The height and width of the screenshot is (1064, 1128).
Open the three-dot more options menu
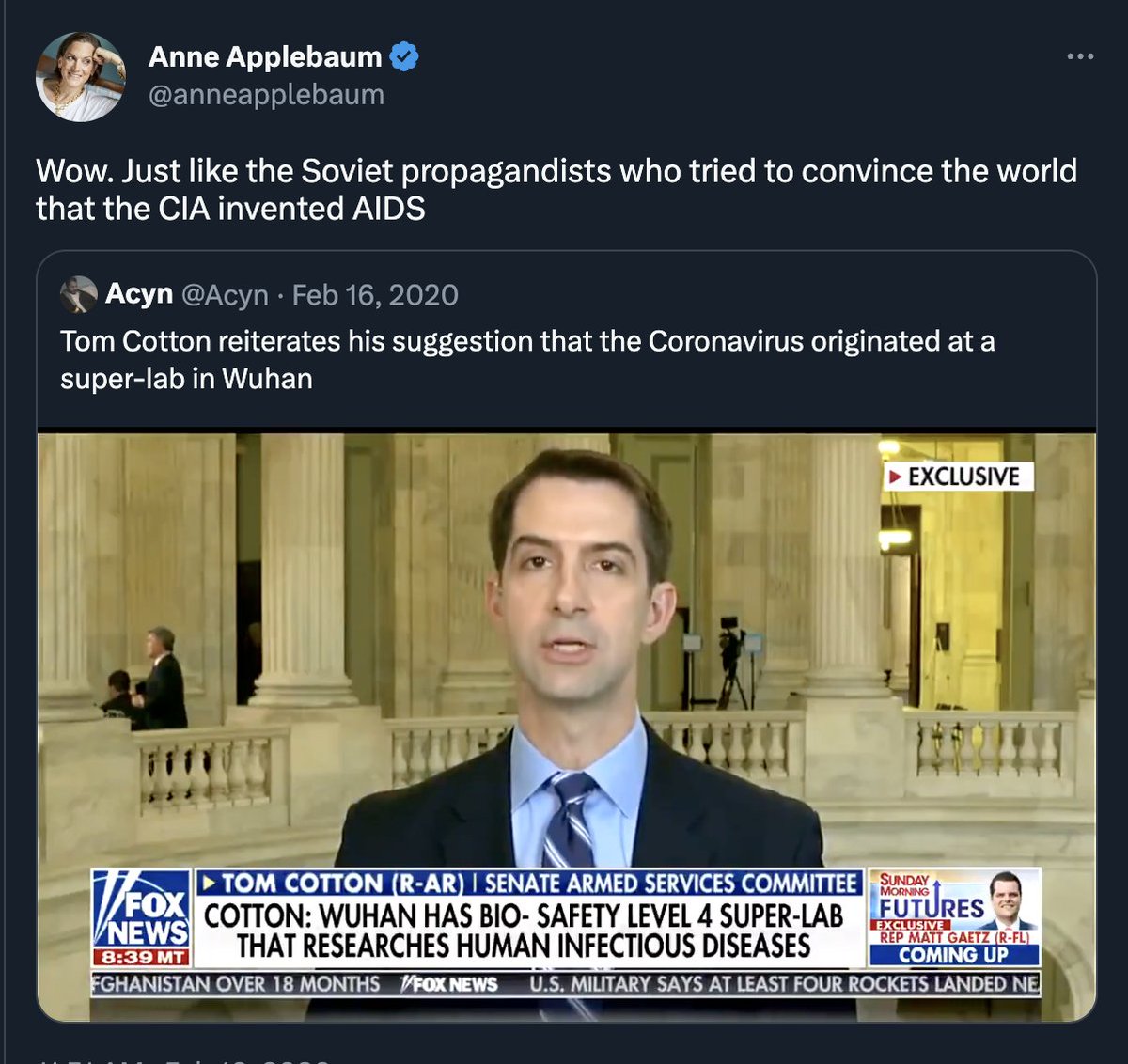1080,57
